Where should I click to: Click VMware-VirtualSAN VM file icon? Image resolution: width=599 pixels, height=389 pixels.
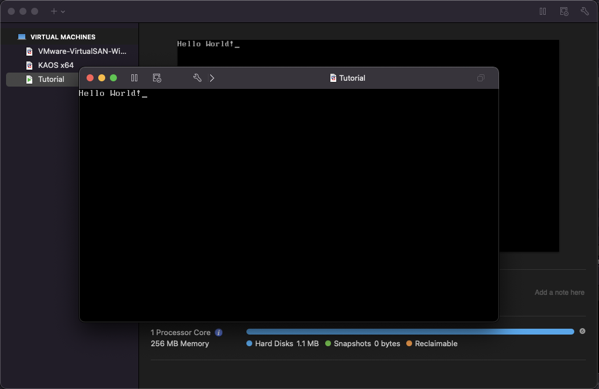29,51
